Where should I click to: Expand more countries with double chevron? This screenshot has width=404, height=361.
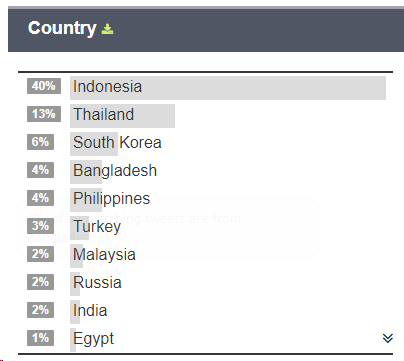tap(387, 338)
